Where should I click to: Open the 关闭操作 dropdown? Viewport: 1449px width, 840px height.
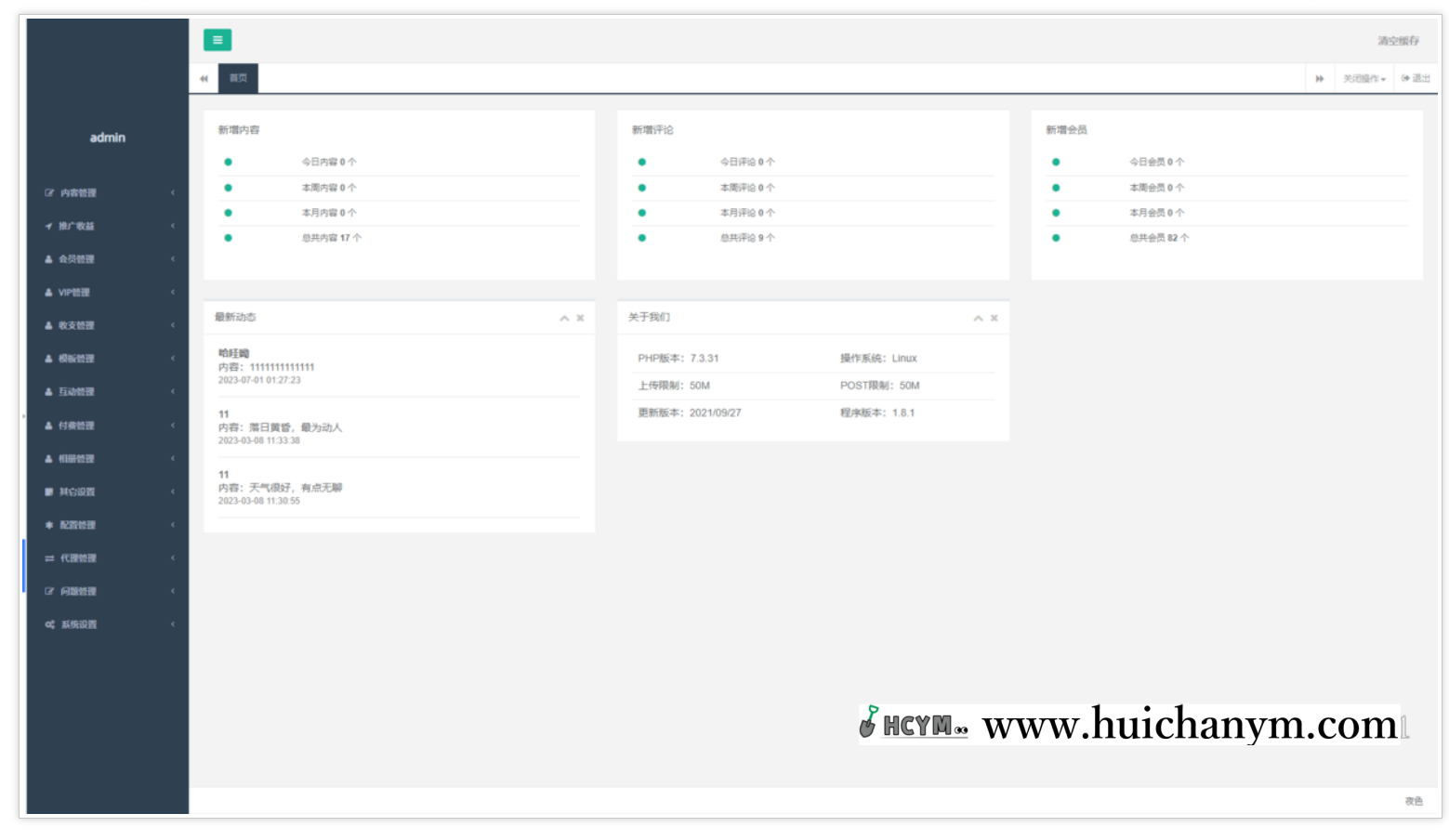pyautogui.click(x=1363, y=79)
